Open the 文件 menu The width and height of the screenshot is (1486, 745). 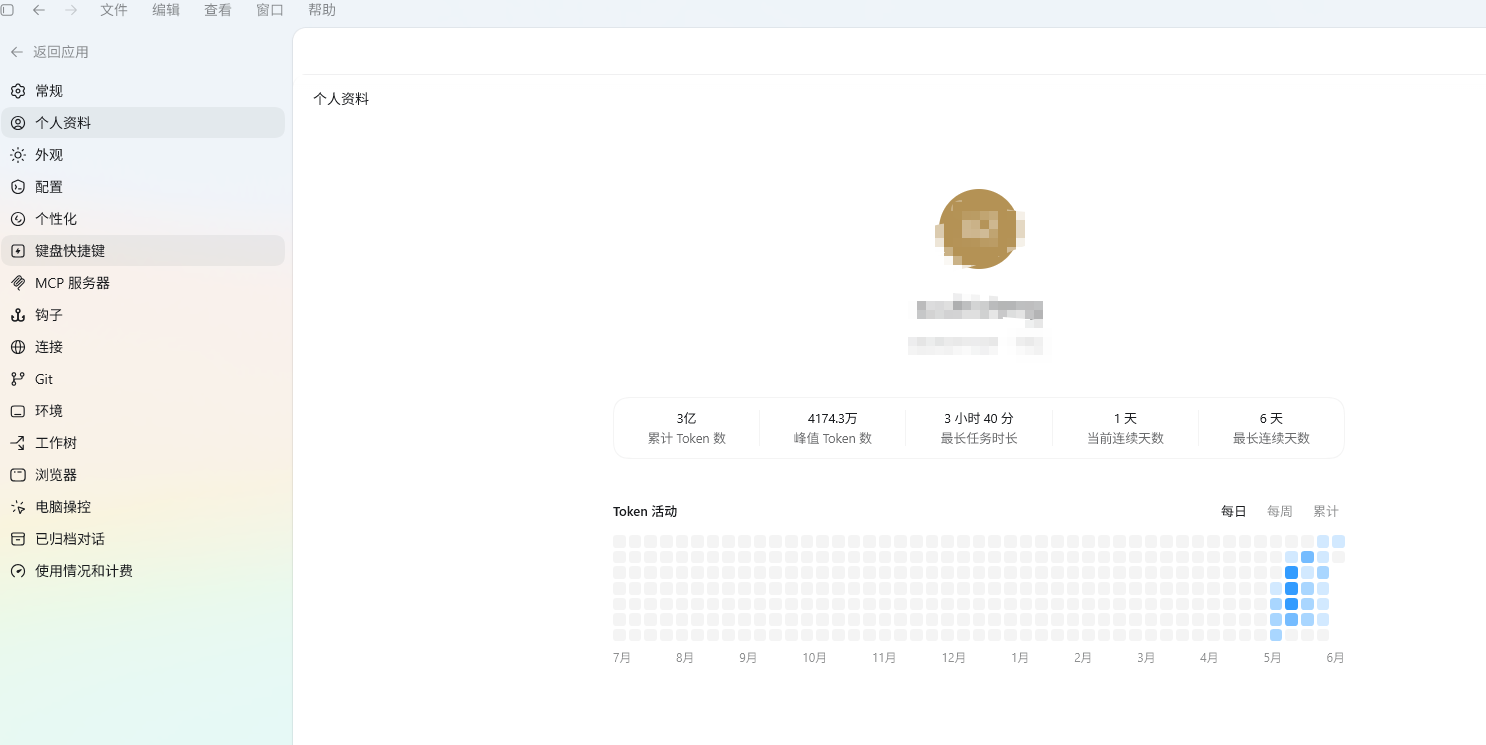click(114, 10)
